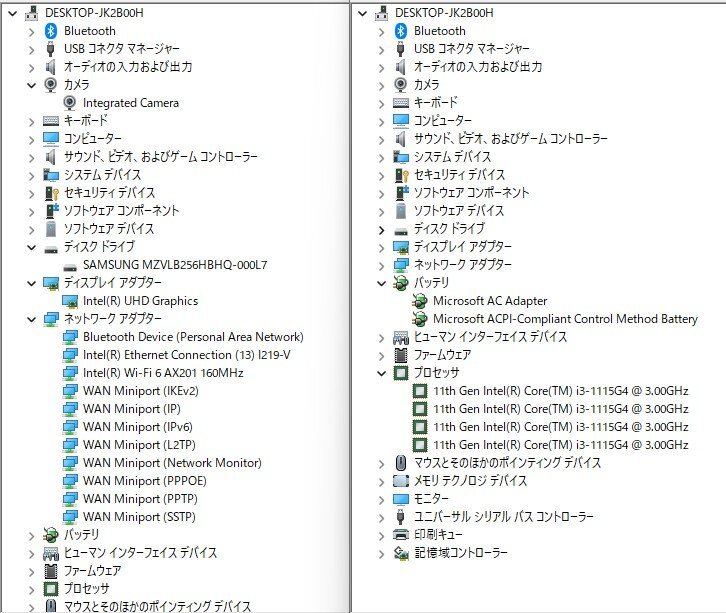Click the マウスとそのほかのポインティング デバイス icon in the right pane
The height and width of the screenshot is (613, 726).
click(x=401, y=463)
